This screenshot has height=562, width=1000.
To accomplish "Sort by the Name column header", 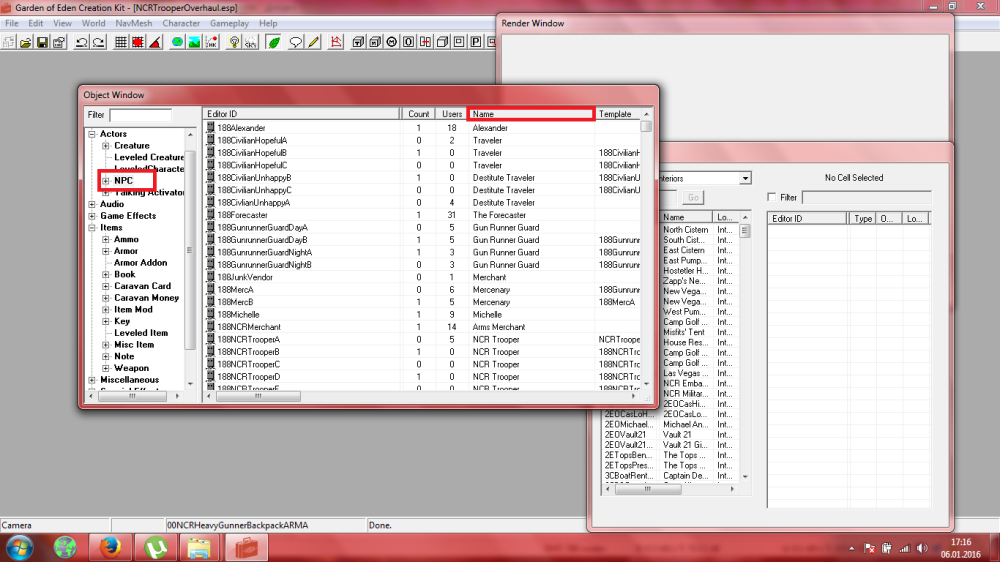I will coord(531,114).
